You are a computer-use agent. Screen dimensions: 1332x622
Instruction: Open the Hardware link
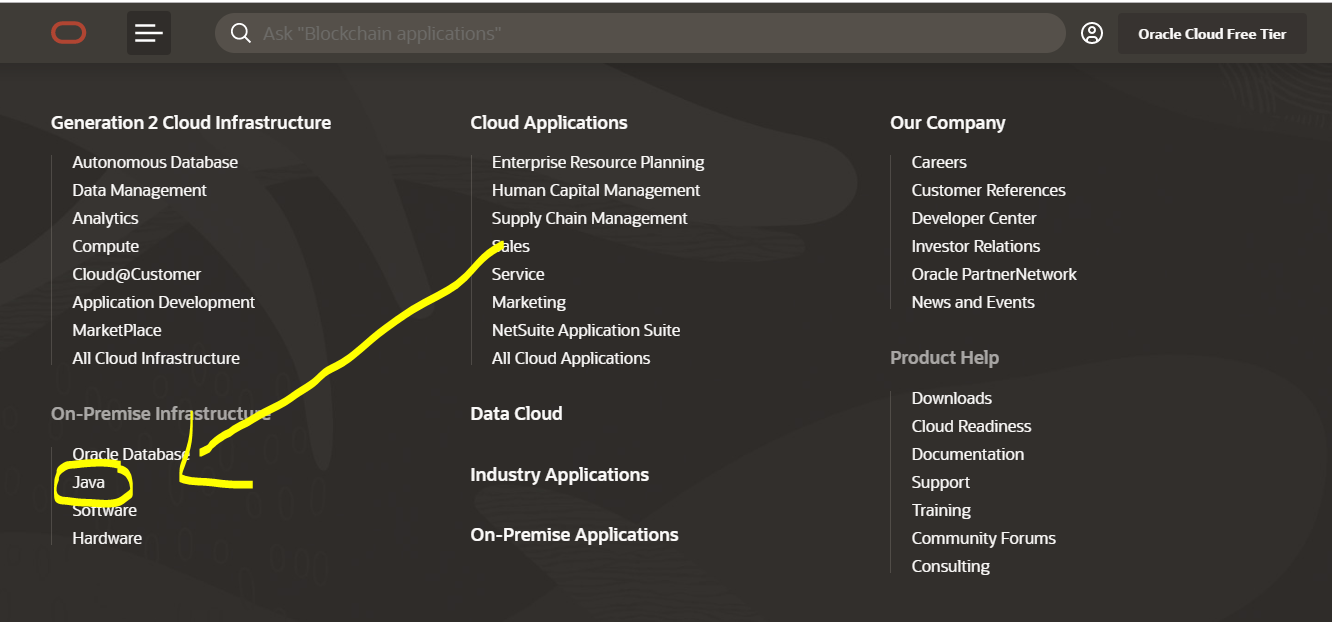point(107,538)
